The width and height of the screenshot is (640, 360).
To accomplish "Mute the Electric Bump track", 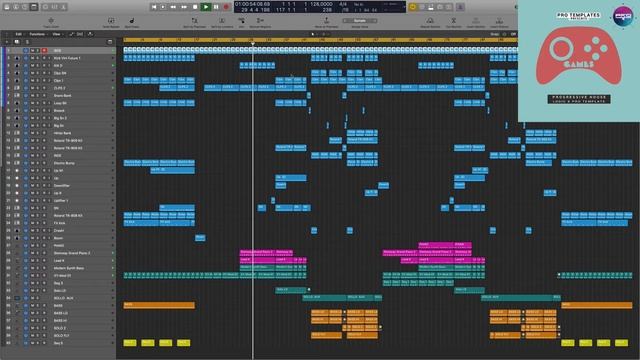I will point(33,163).
